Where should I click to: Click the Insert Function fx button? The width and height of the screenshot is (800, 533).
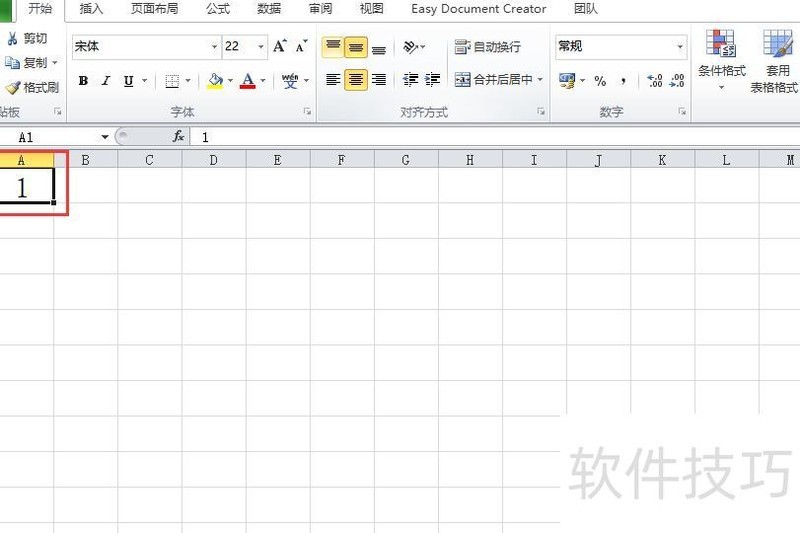(x=178, y=136)
